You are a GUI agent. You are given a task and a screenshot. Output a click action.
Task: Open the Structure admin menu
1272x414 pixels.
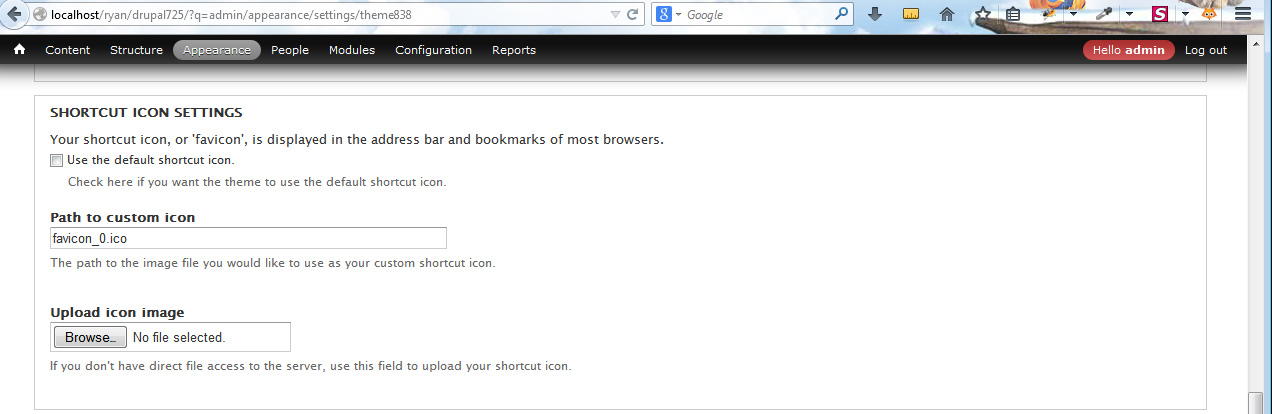(136, 50)
